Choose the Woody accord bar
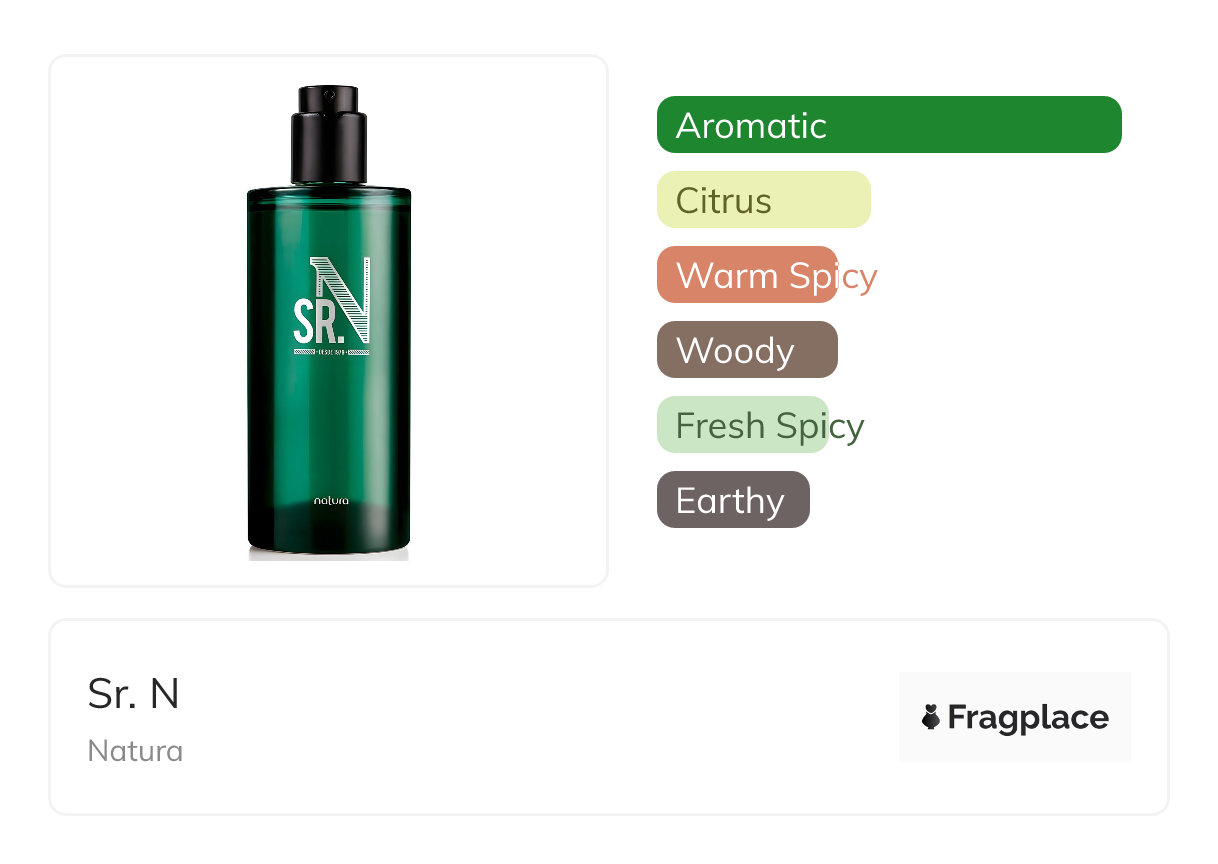 point(747,350)
